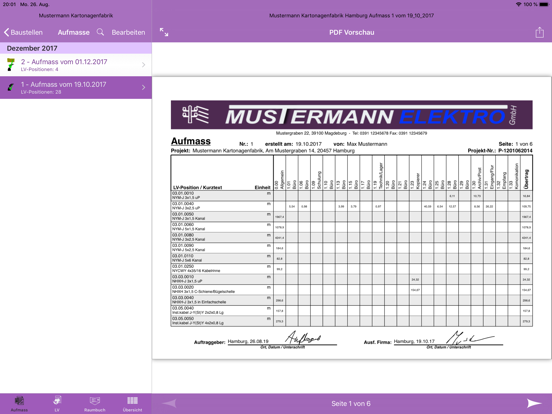552x414 pixels.
Task: Expand chevron of Aufmass 01.12.2017 row
Action: tap(144, 65)
